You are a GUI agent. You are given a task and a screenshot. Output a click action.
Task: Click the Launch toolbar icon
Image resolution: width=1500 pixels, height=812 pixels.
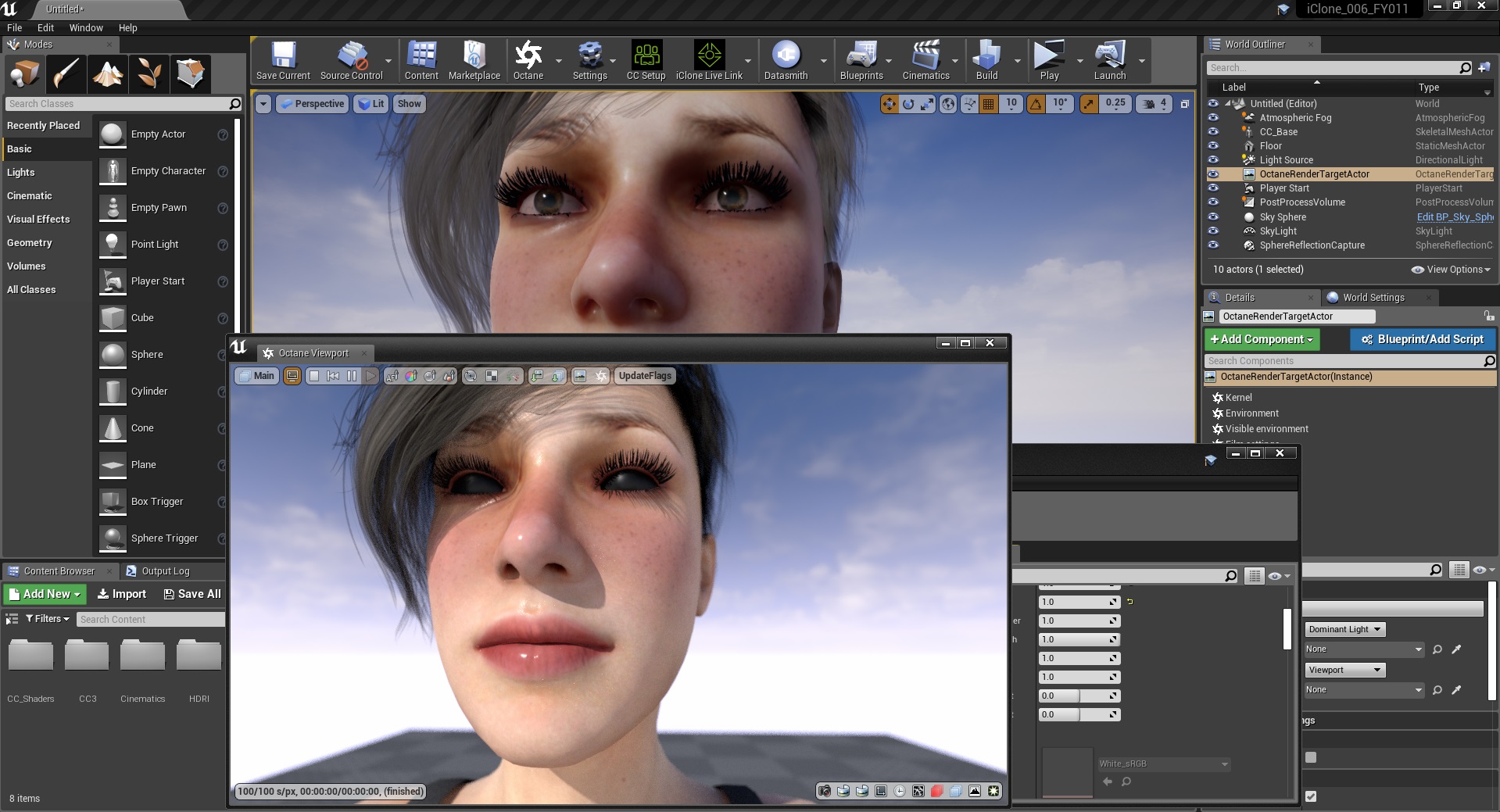tap(1110, 61)
